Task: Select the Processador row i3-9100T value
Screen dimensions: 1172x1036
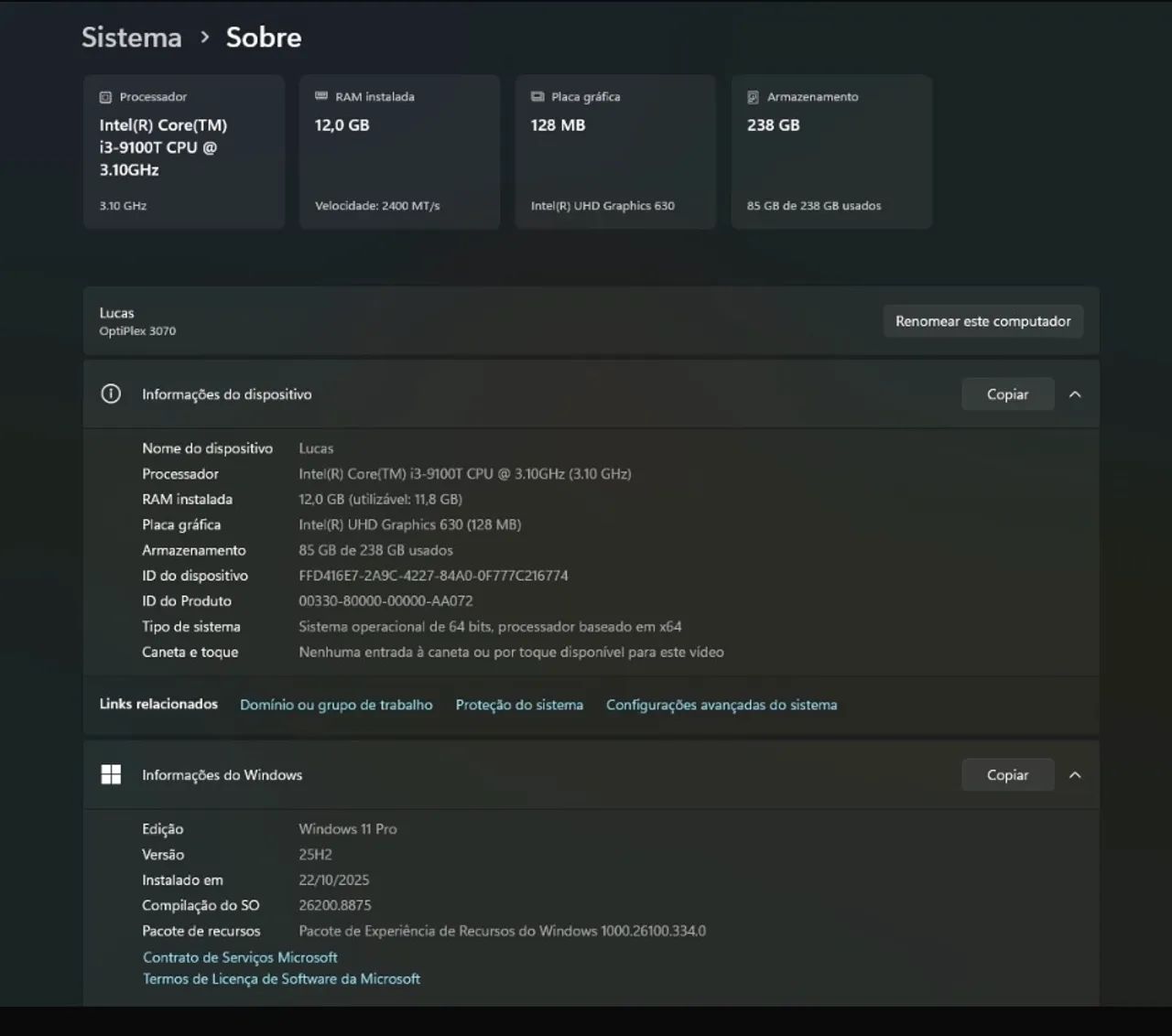Action: (465, 474)
